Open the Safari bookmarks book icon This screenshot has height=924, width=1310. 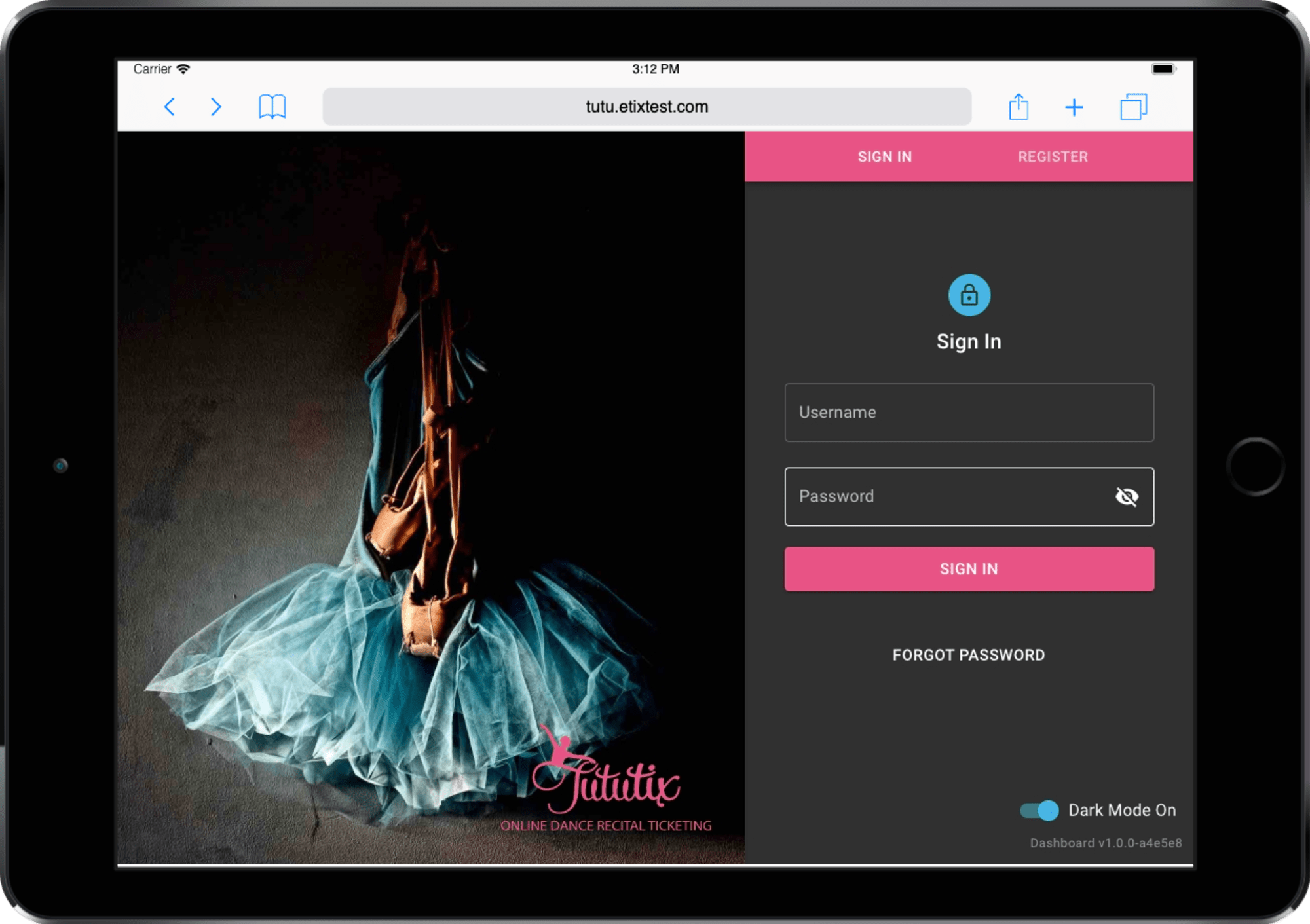272,106
